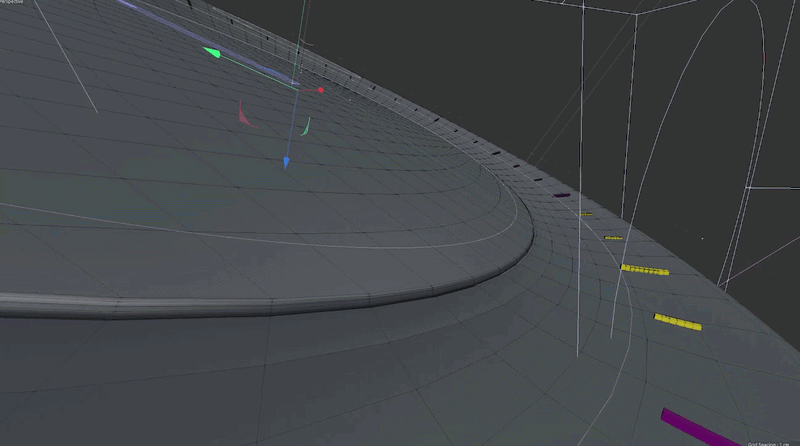
Task: Click the red dot axis handle
Action: [321, 90]
